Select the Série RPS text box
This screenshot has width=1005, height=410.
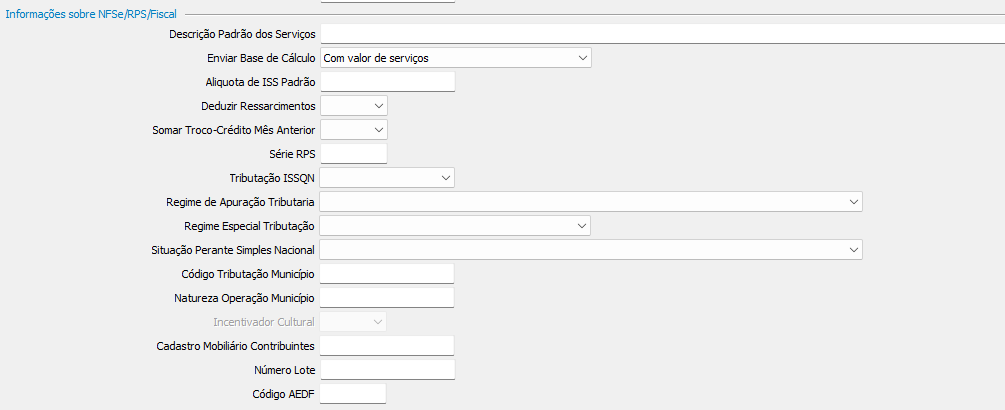coord(353,154)
